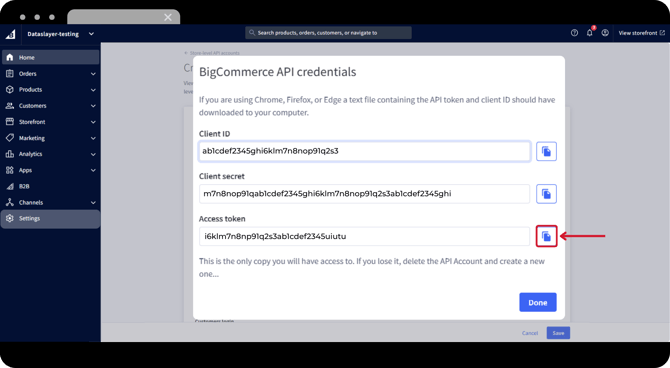Expand the Products menu chevron
Screen dimensions: 670x368
click(x=93, y=90)
